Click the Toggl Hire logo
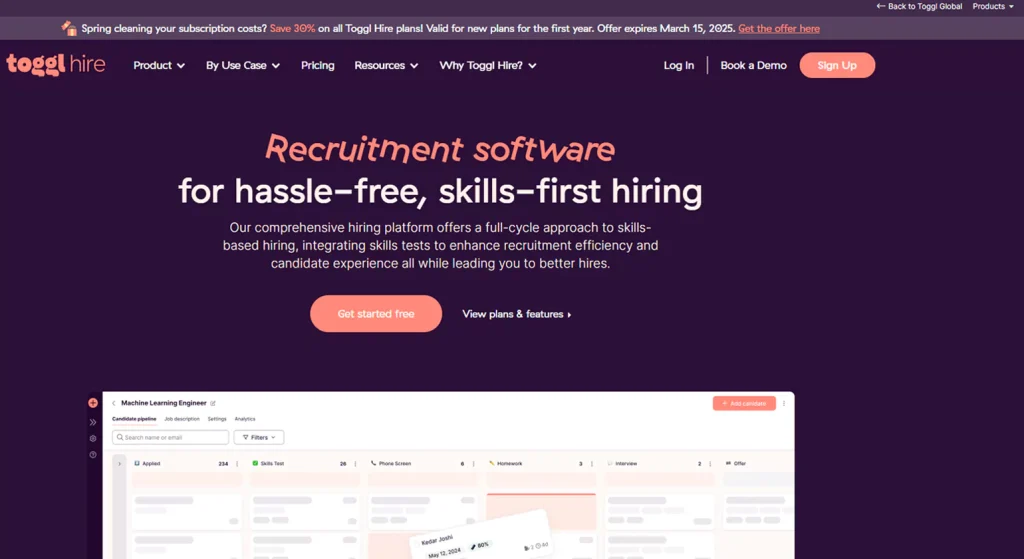This screenshot has height=559, width=1024. coord(55,65)
